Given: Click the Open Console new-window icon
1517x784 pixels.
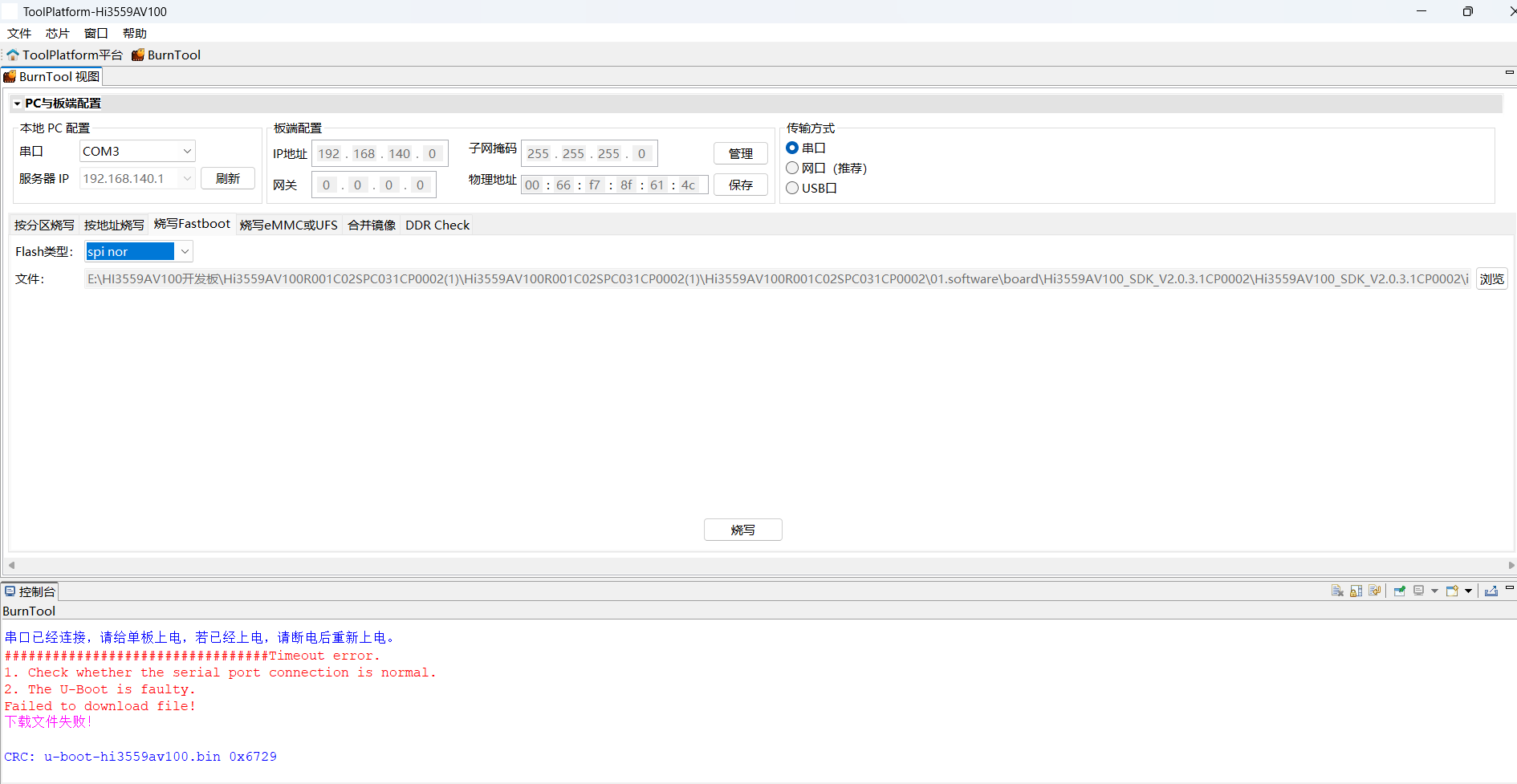Looking at the screenshot, I should [x=1452, y=591].
